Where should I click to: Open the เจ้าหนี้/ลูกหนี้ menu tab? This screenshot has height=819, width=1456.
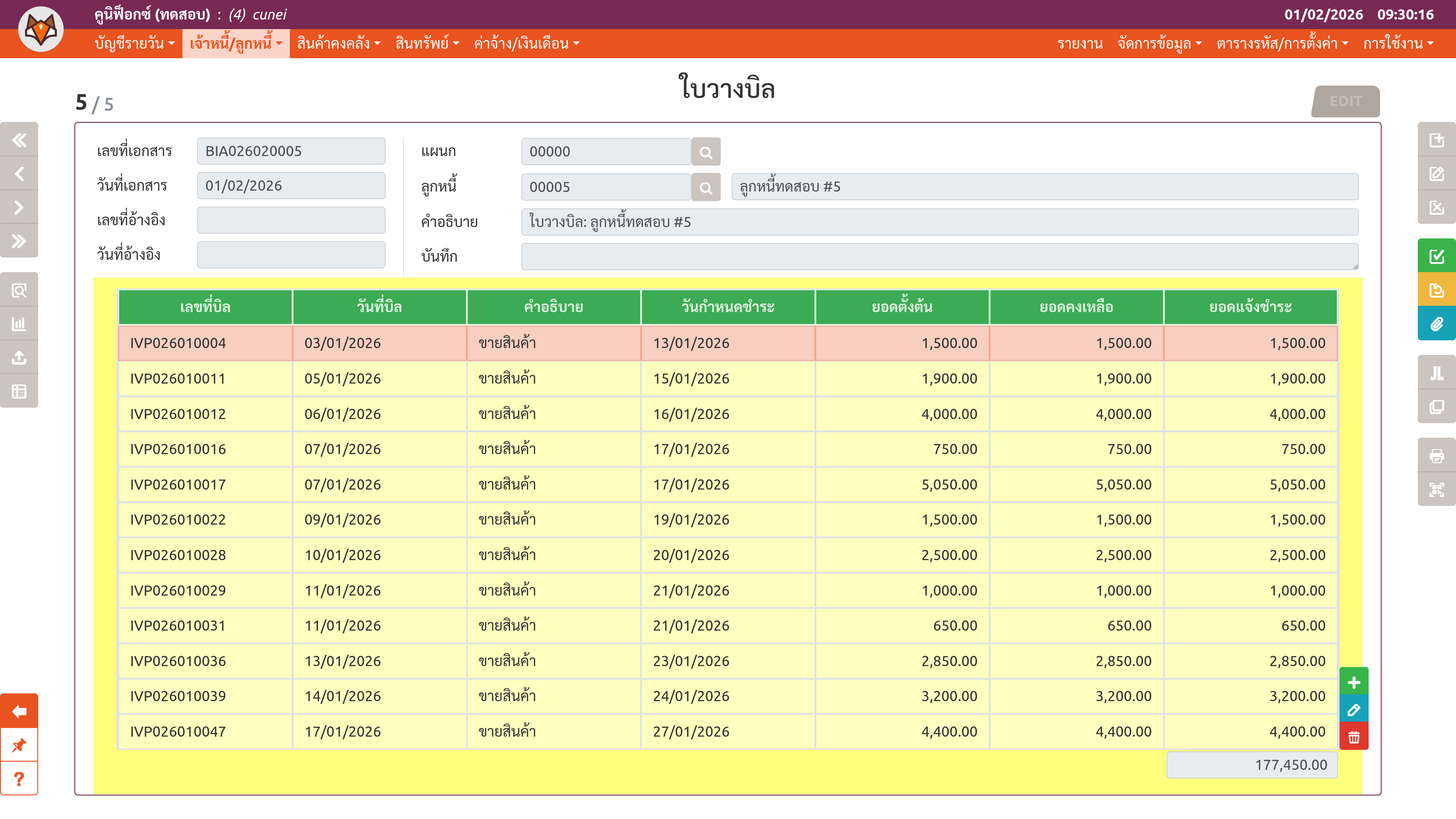(x=236, y=44)
